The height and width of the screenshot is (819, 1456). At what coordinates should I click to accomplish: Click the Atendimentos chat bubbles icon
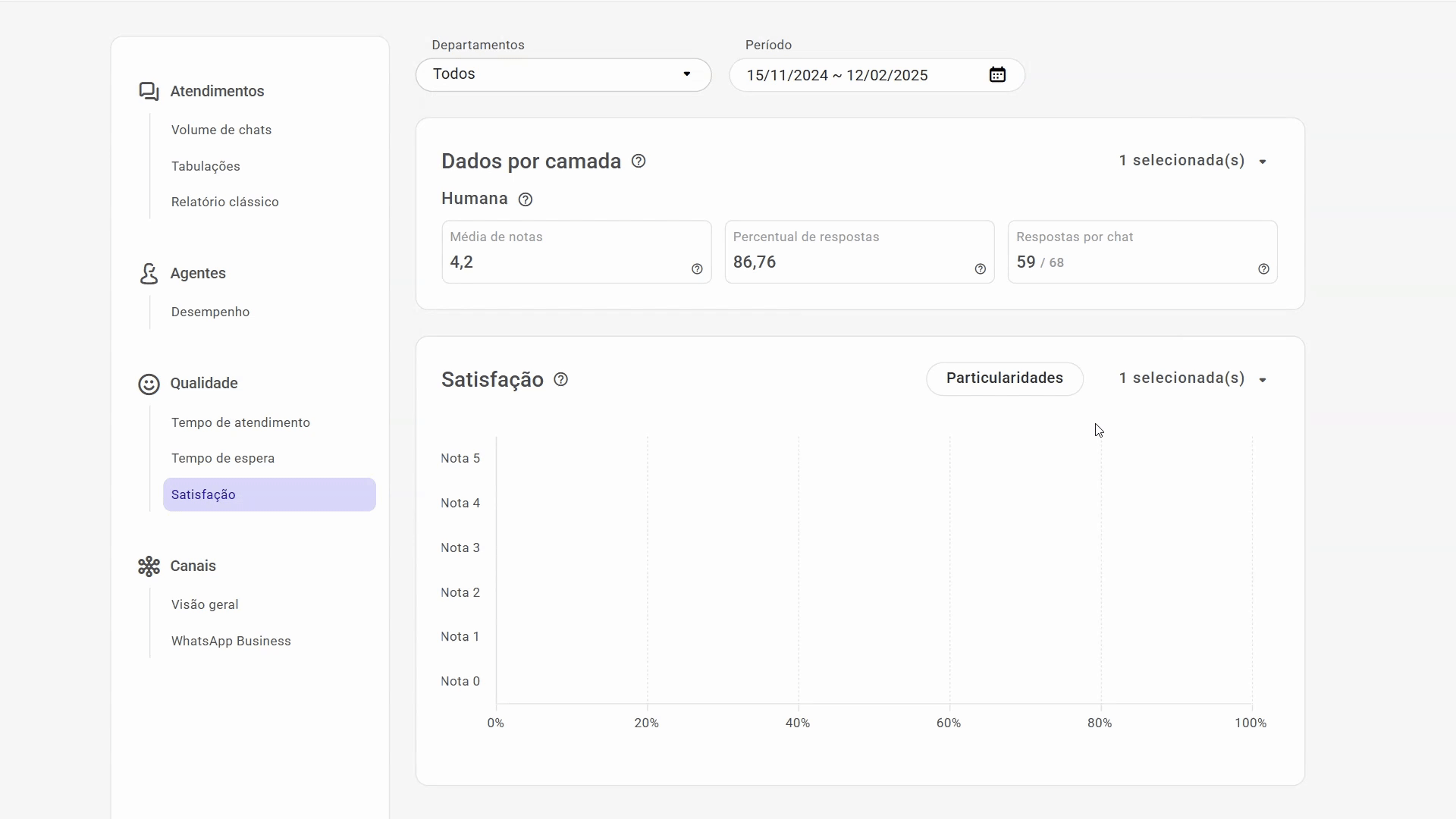point(149,92)
